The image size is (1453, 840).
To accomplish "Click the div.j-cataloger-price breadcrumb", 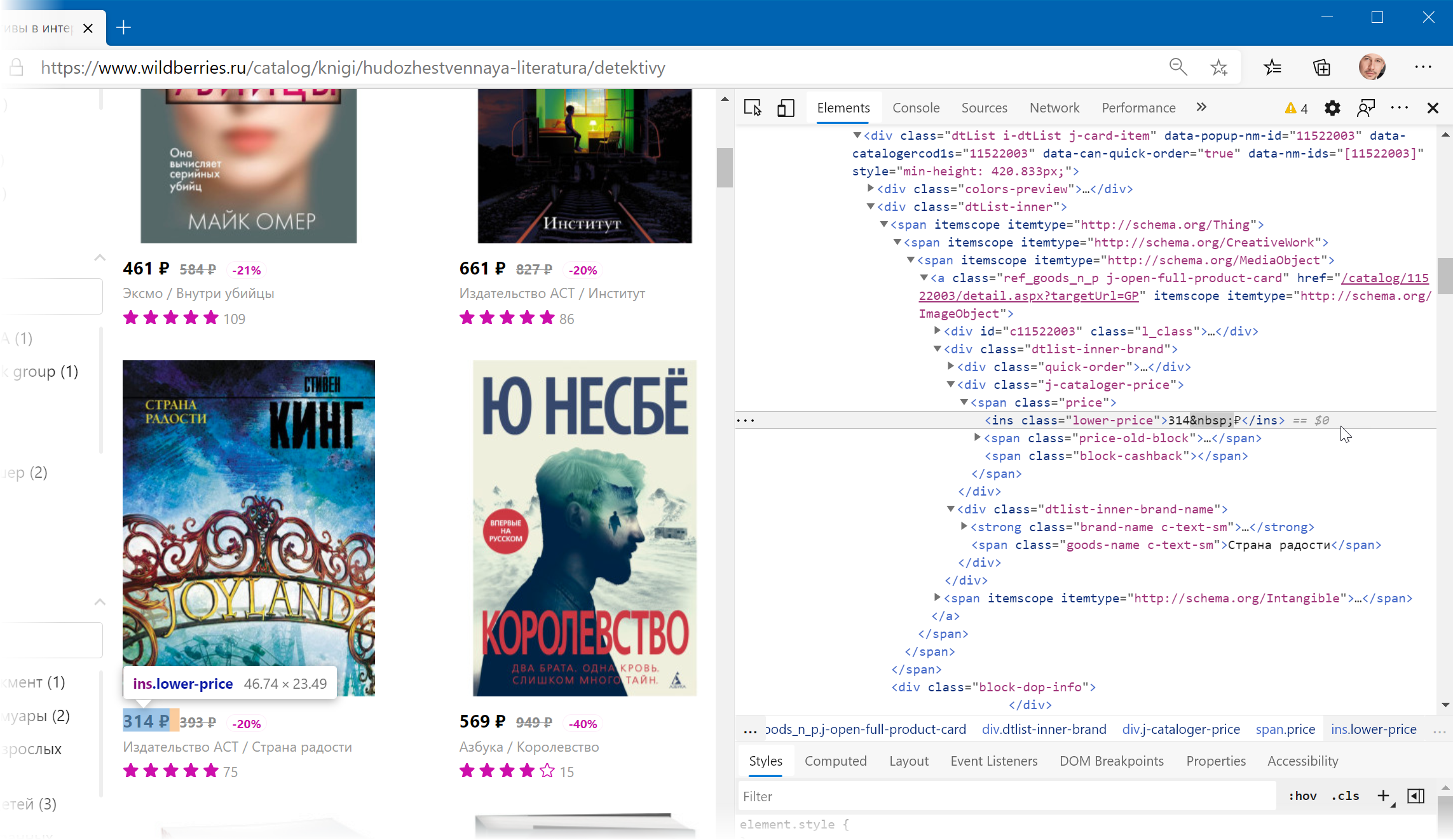I will 1181,729.
